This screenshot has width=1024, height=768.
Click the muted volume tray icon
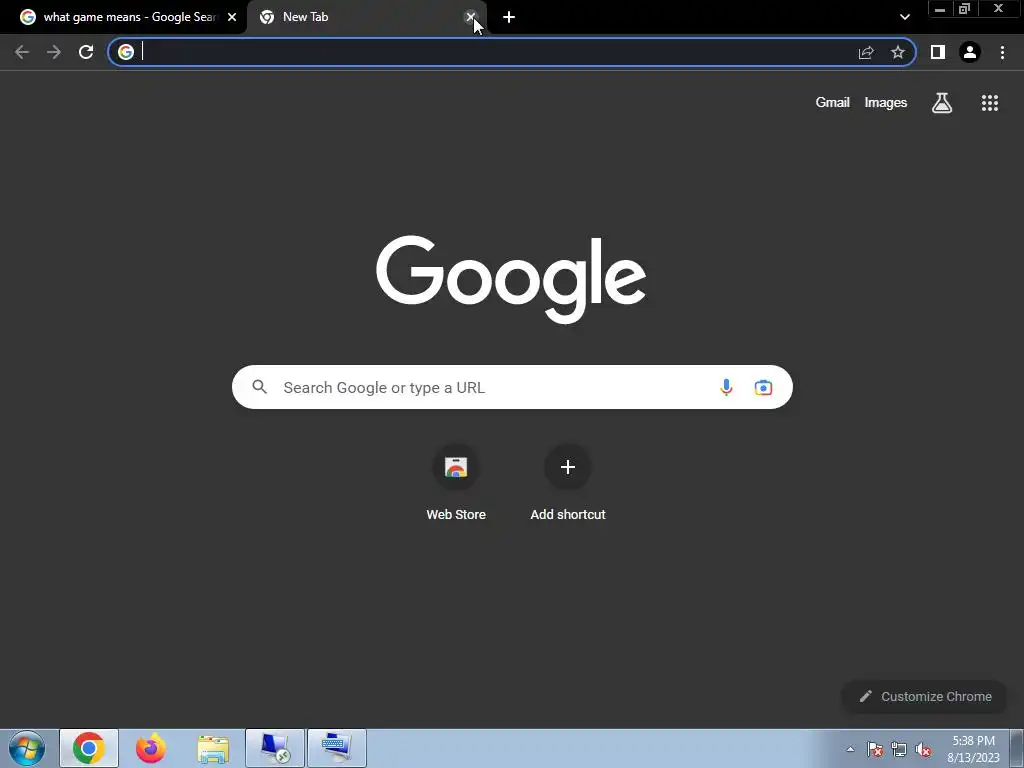923,749
